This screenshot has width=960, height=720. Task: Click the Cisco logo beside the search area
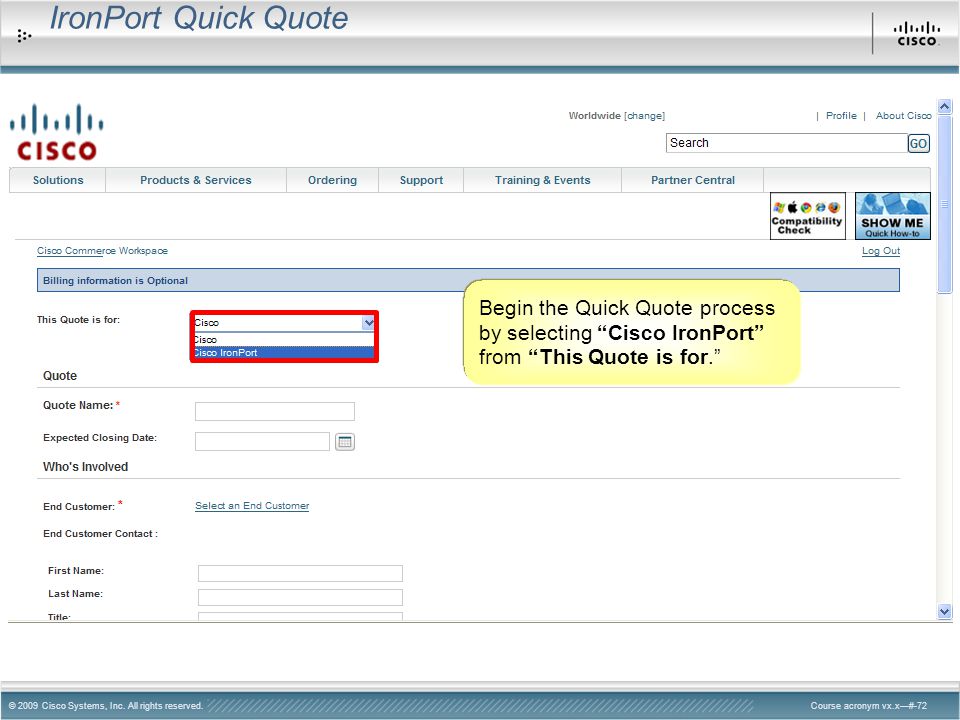(x=56, y=132)
